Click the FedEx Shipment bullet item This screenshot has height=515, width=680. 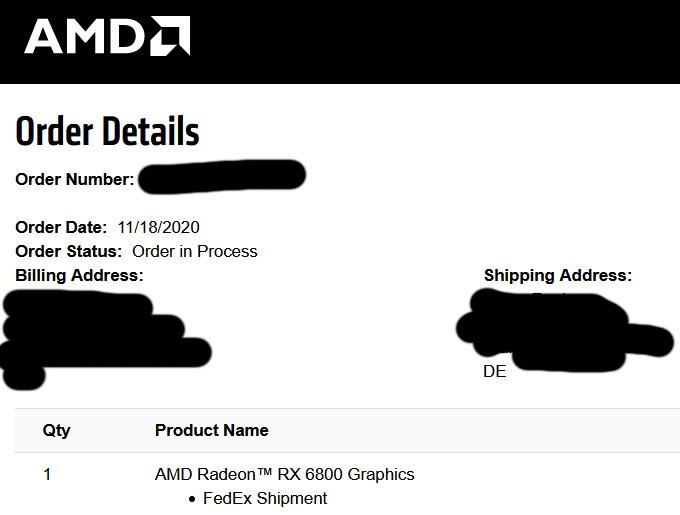264,498
